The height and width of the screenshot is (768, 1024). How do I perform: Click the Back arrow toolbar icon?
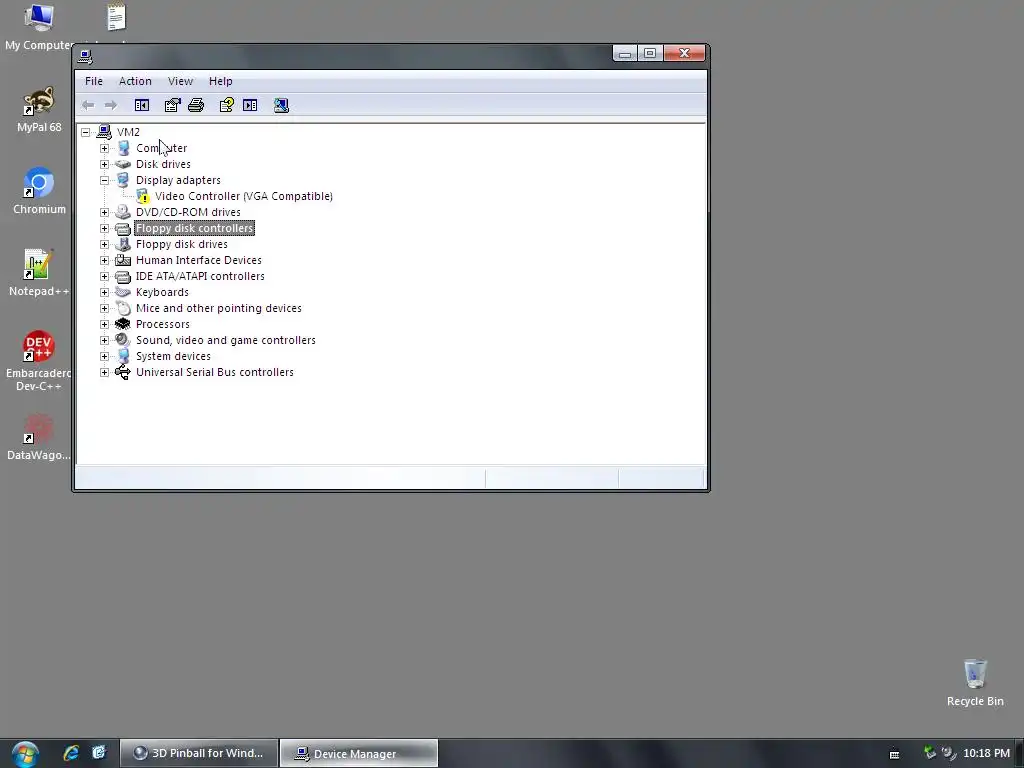pyautogui.click(x=88, y=105)
